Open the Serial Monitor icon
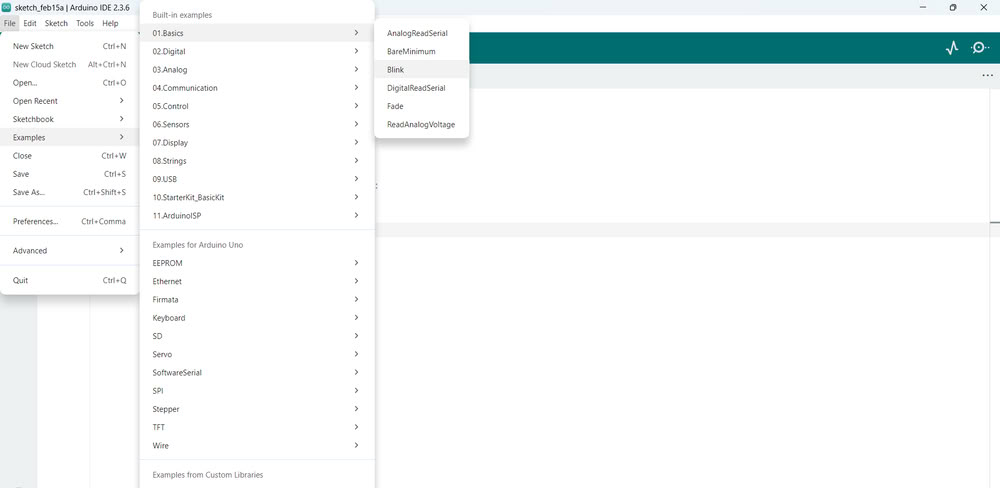The height and width of the screenshot is (488, 1000). [x=980, y=48]
